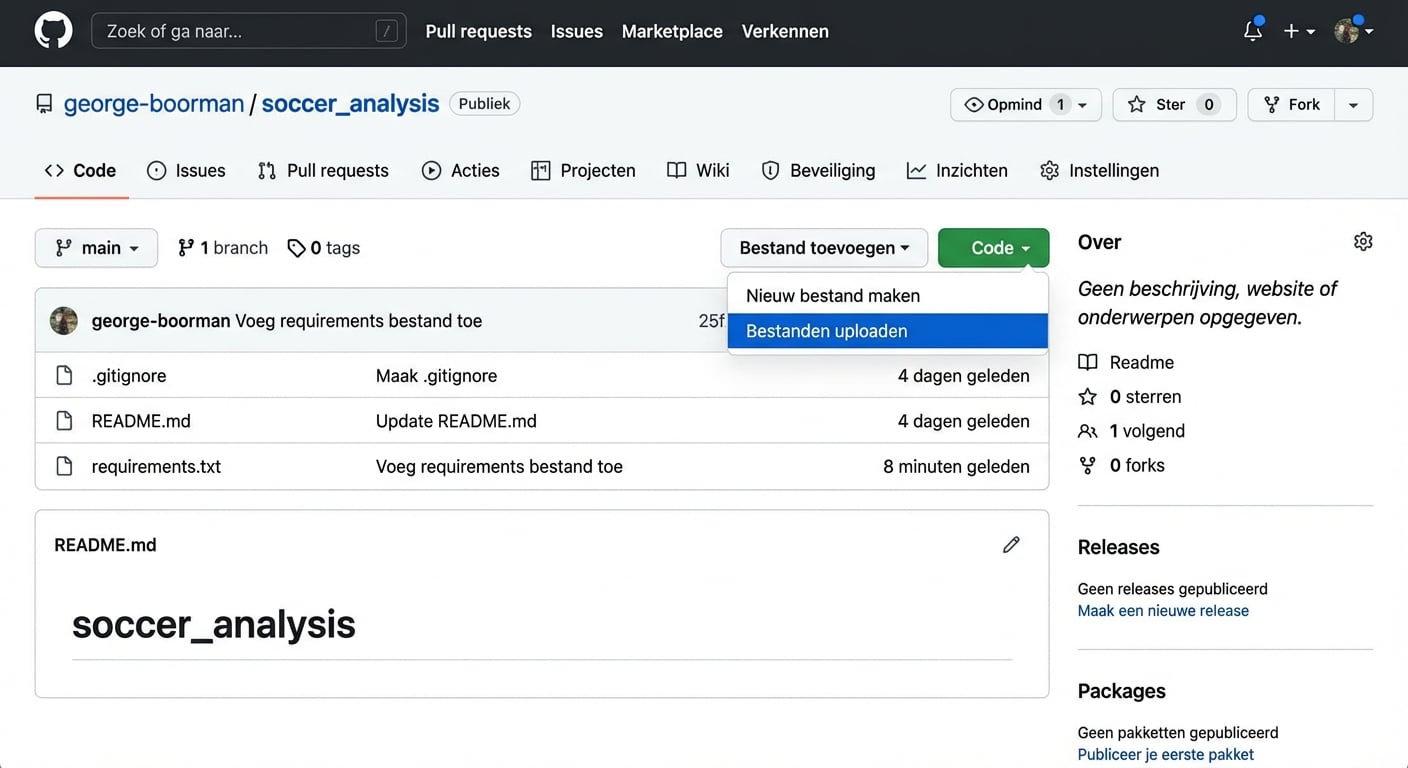Click the Readme book icon in sidebar

click(1088, 363)
